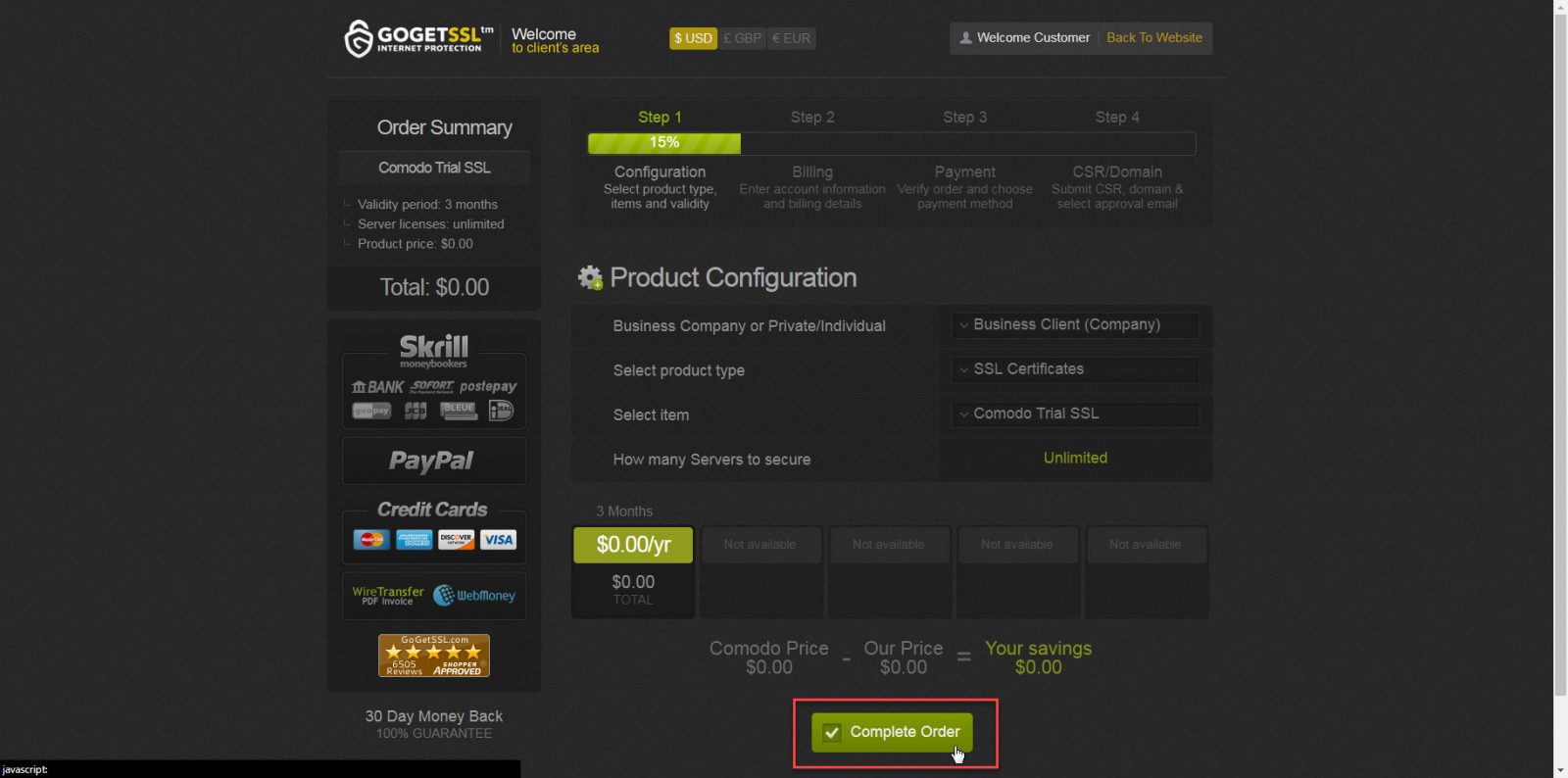
Task: Click the Comodo Trial SSL summary heading
Action: tap(434, 168)
